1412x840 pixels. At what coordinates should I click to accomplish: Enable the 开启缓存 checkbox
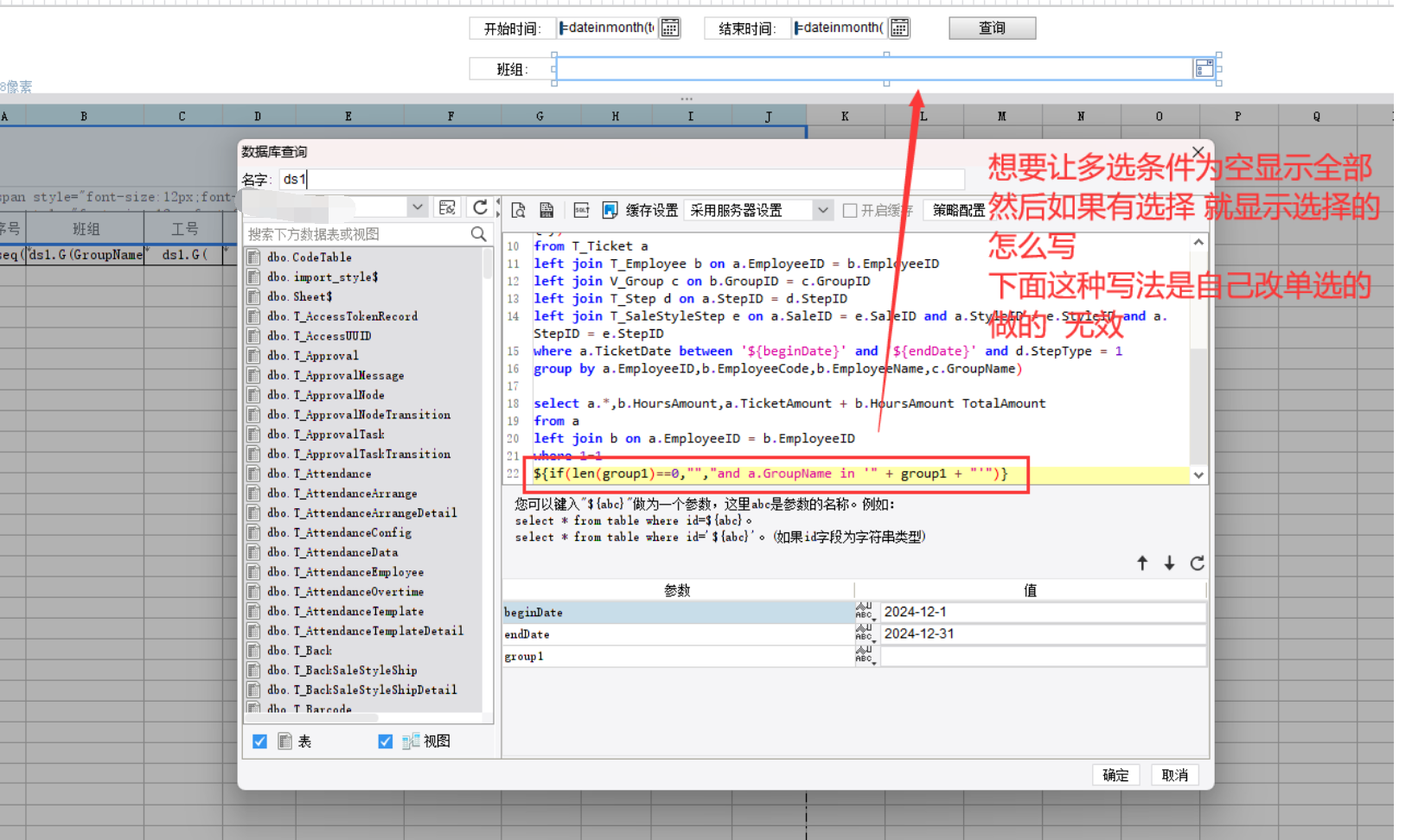coord(850,210)
